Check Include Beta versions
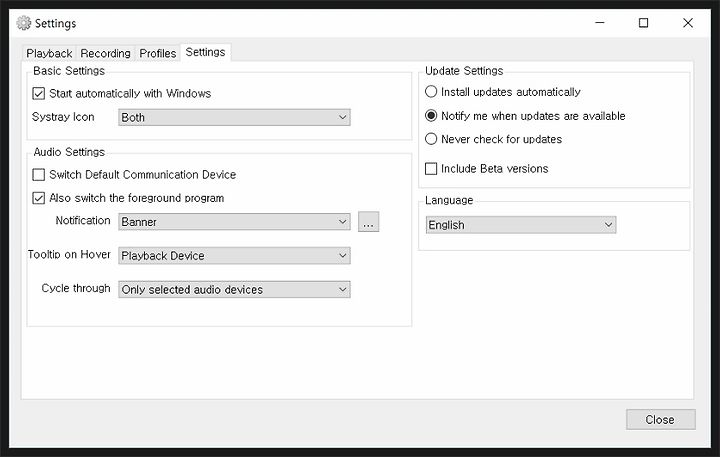 click(x=431, y=169)
